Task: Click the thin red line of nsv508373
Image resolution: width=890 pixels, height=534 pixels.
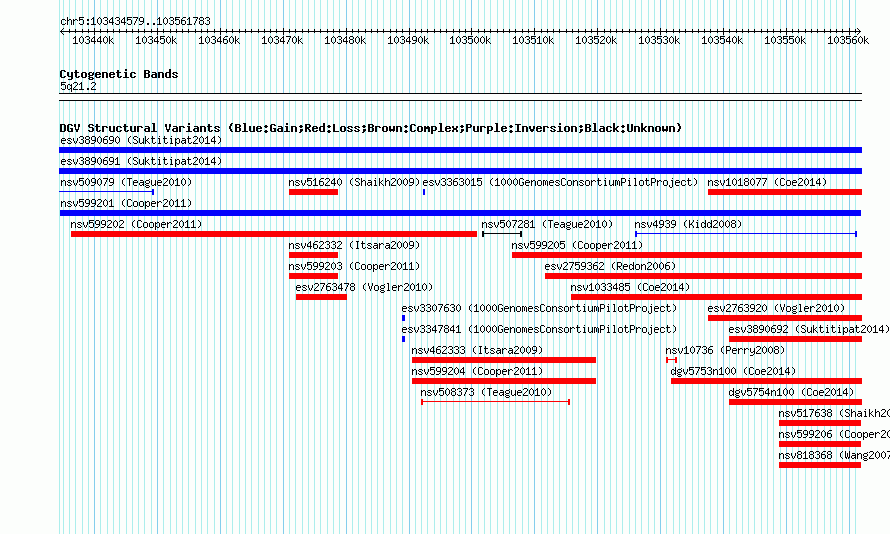Action: pyautogui.click(x=496, y=402)
